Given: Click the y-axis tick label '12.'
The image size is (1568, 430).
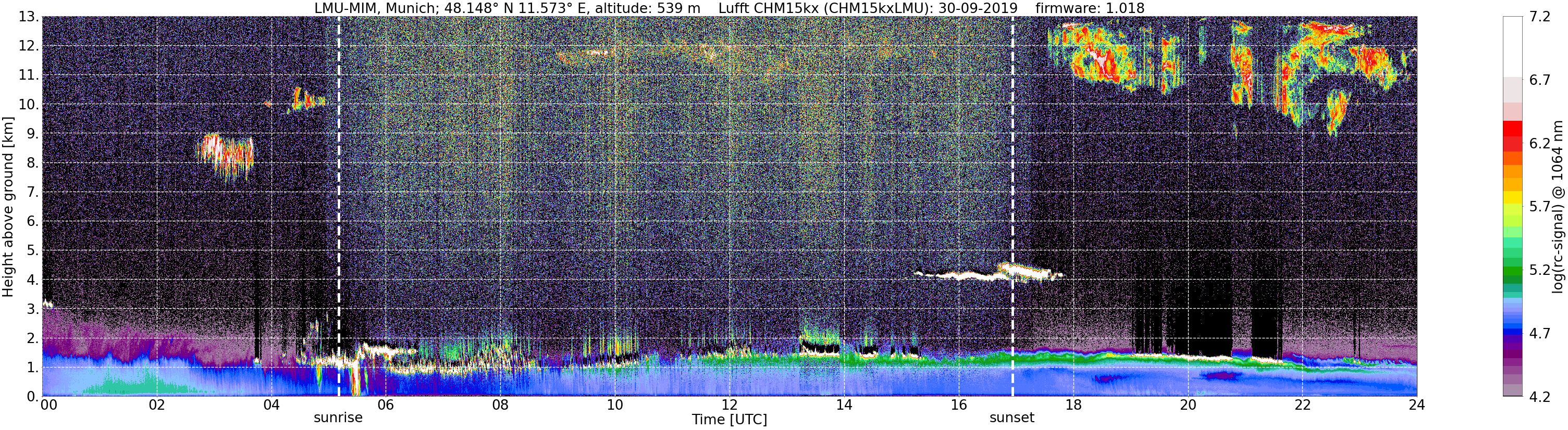Looking at the screenshot, I should 28,46.
